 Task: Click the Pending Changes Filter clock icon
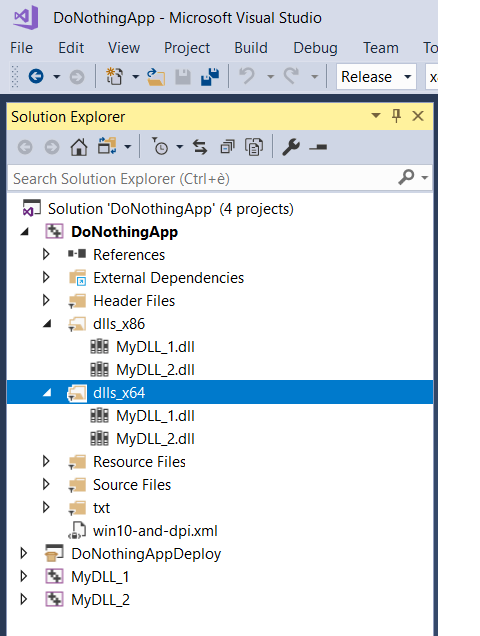pos(161,147)
